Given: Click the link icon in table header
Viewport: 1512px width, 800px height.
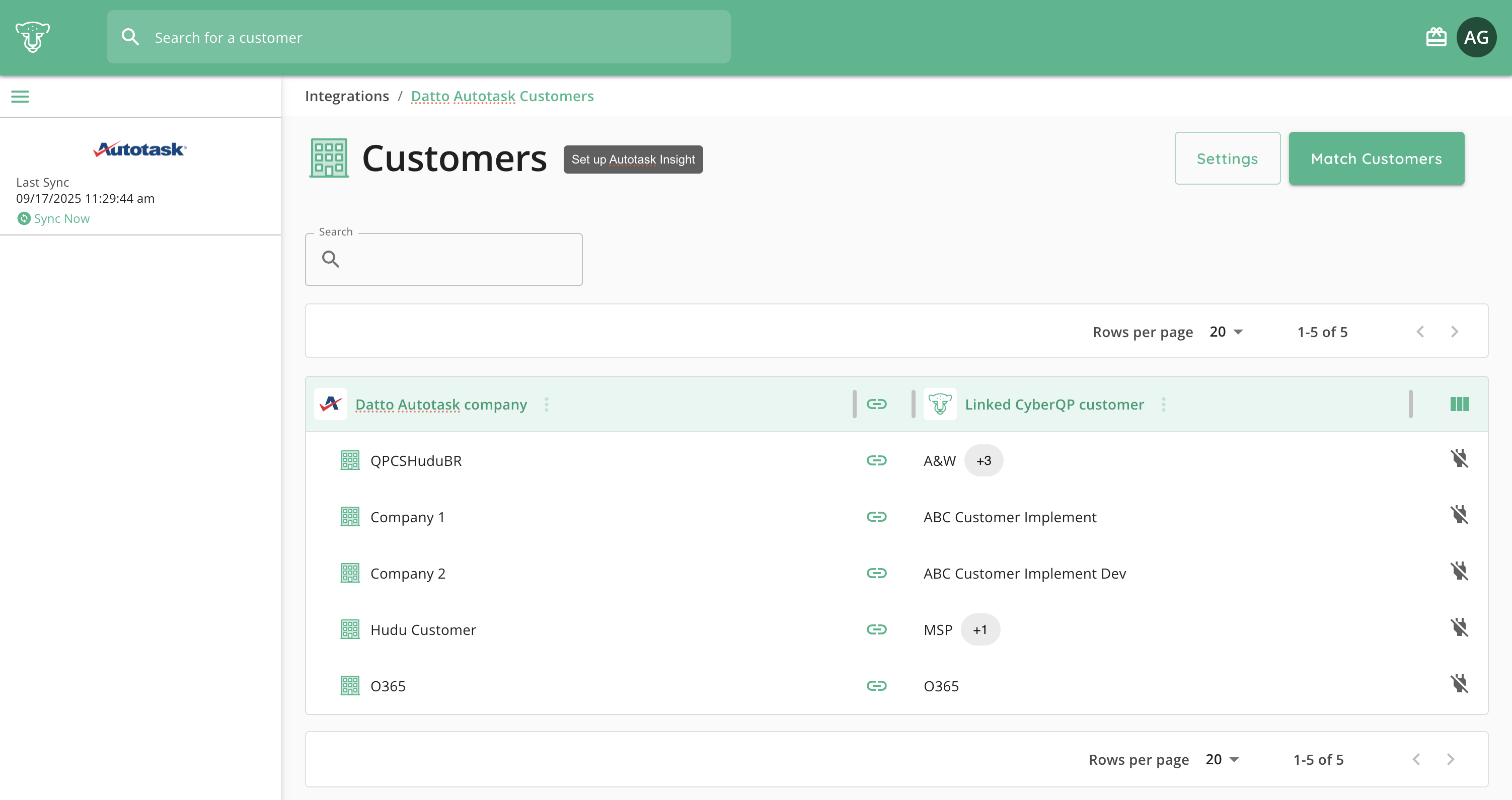Looking at the screenshot, I should [x=876, y=404].
